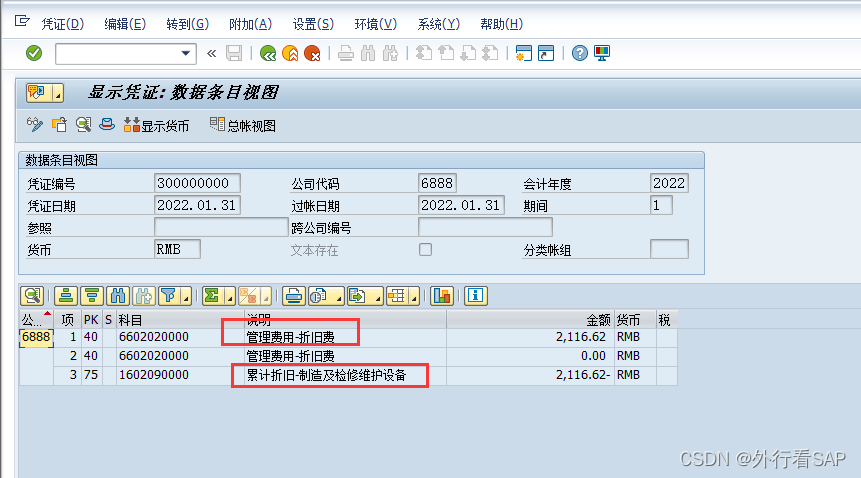861x478 pixels.
Task: Click the Display/Change glasses-pencil icon
Action: click(x=35, y=125)
